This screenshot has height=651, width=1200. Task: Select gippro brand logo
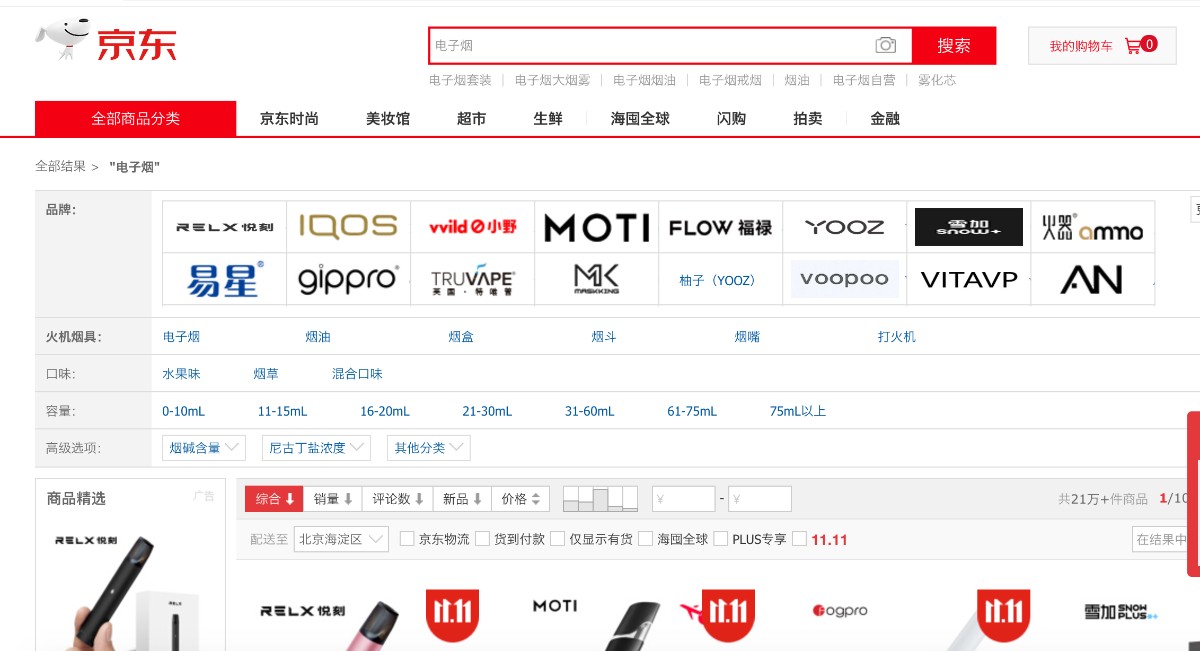[348, 280]
